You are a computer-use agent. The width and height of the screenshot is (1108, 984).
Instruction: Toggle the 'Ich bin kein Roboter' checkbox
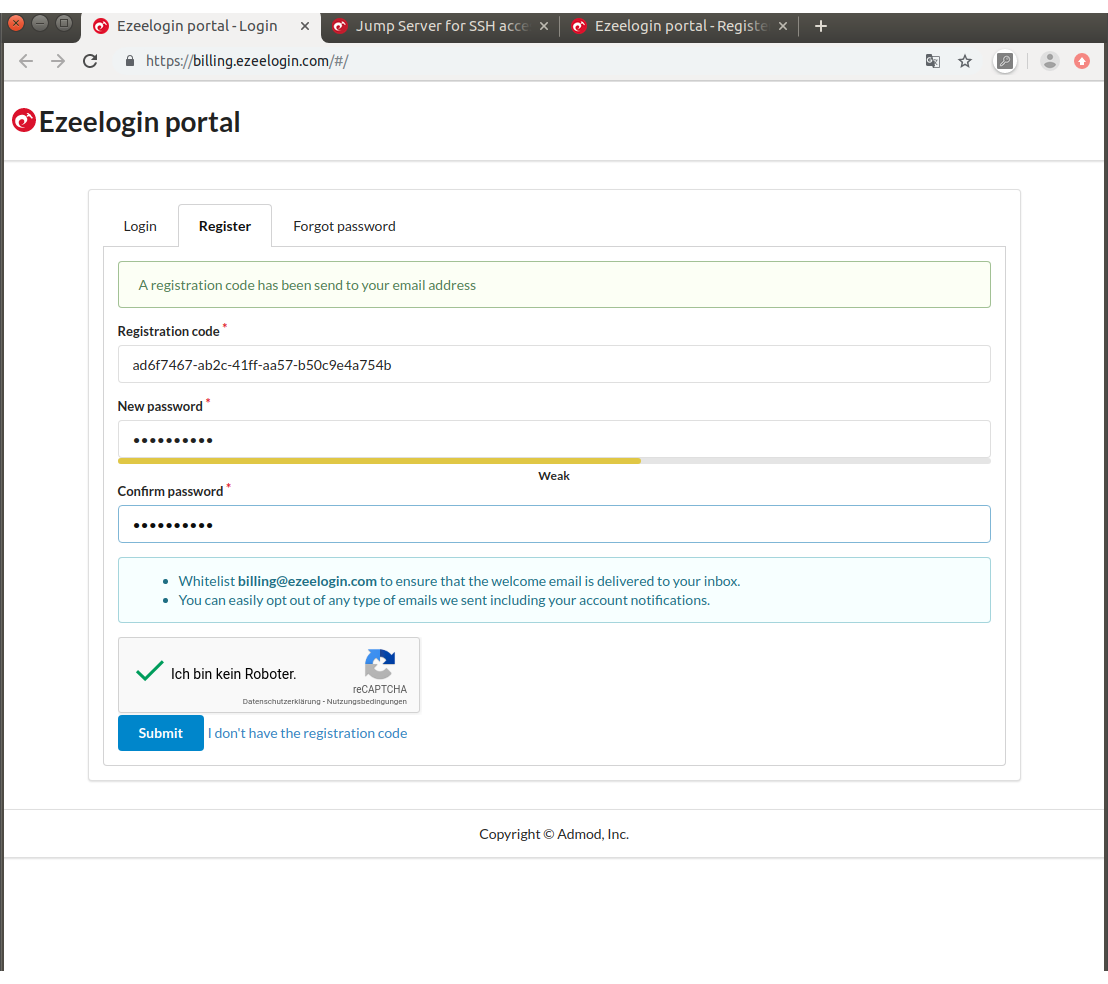click(150, 672)
